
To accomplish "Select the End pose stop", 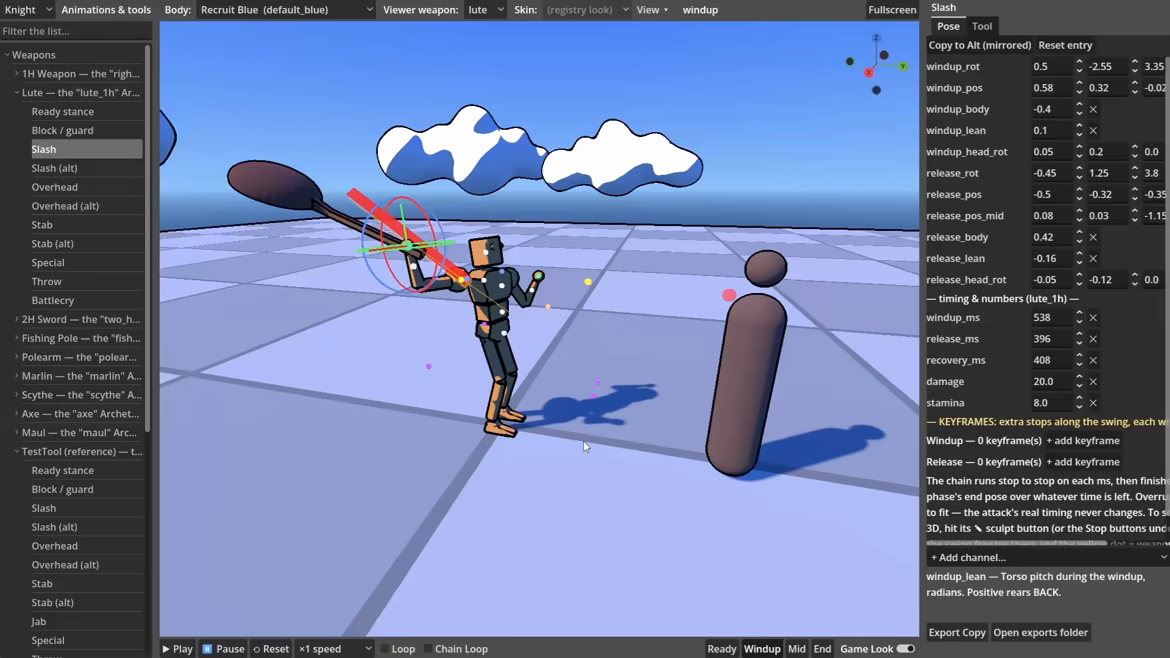I will point(822,649).
